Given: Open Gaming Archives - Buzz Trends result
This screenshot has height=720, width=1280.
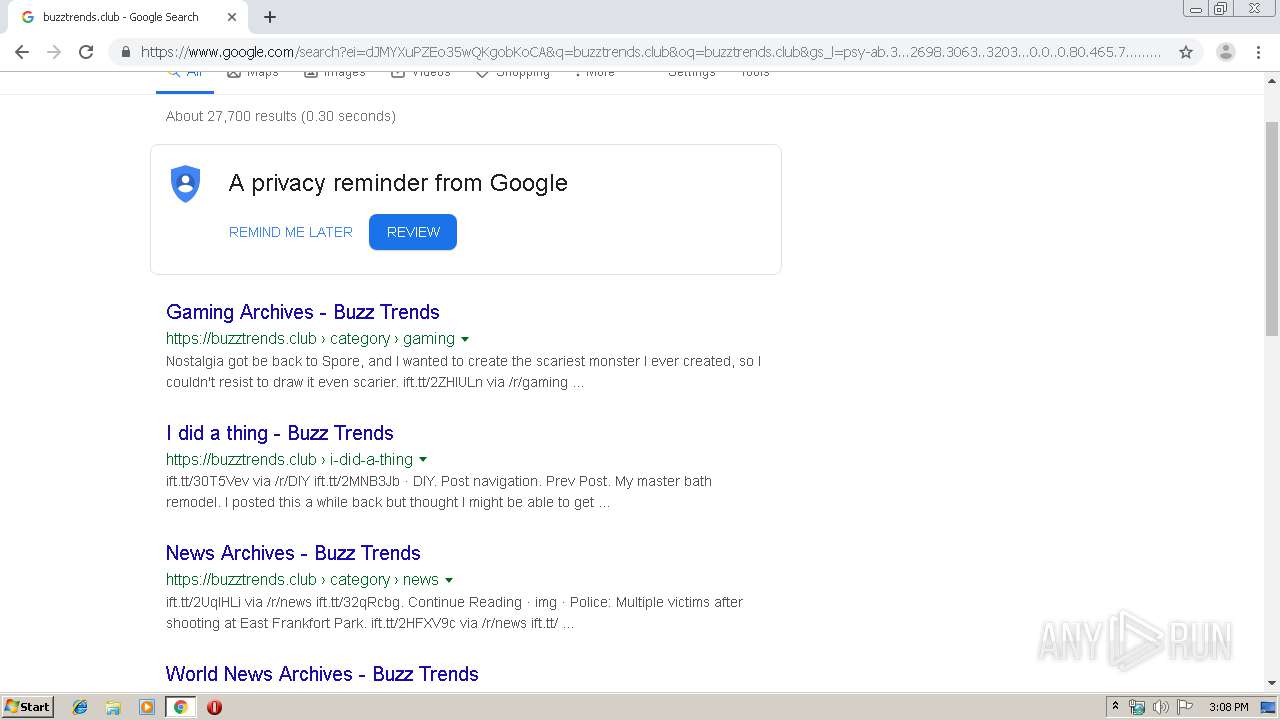Looking at the screenshot, I should click(303, 312).
